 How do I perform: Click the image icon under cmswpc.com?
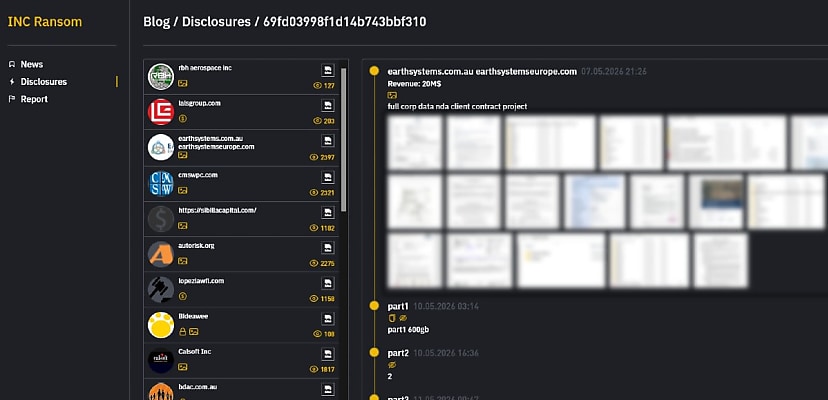coord(183,190)
